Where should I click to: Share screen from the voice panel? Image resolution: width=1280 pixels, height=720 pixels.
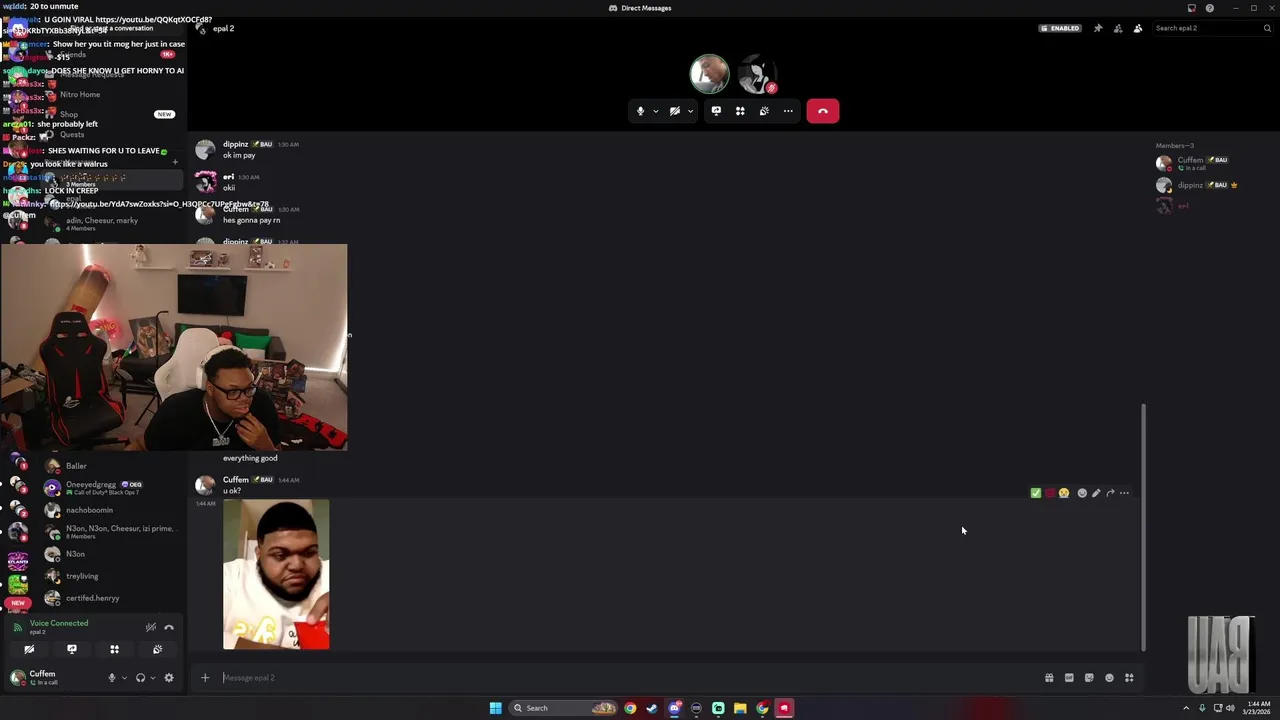[x=72, y=649]
